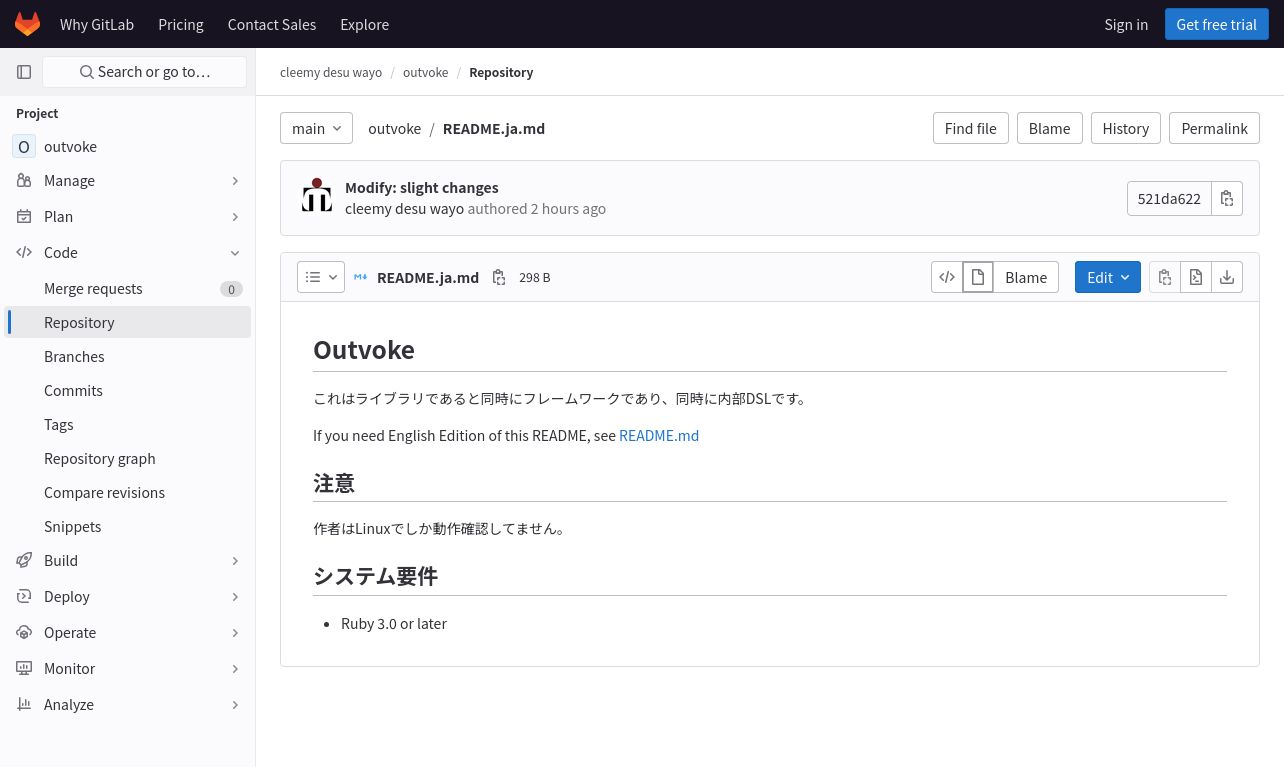Viewport: 1284px width, 767px height.
Task: Open Merge requests in sidebar
Action: tap(127, 288)
